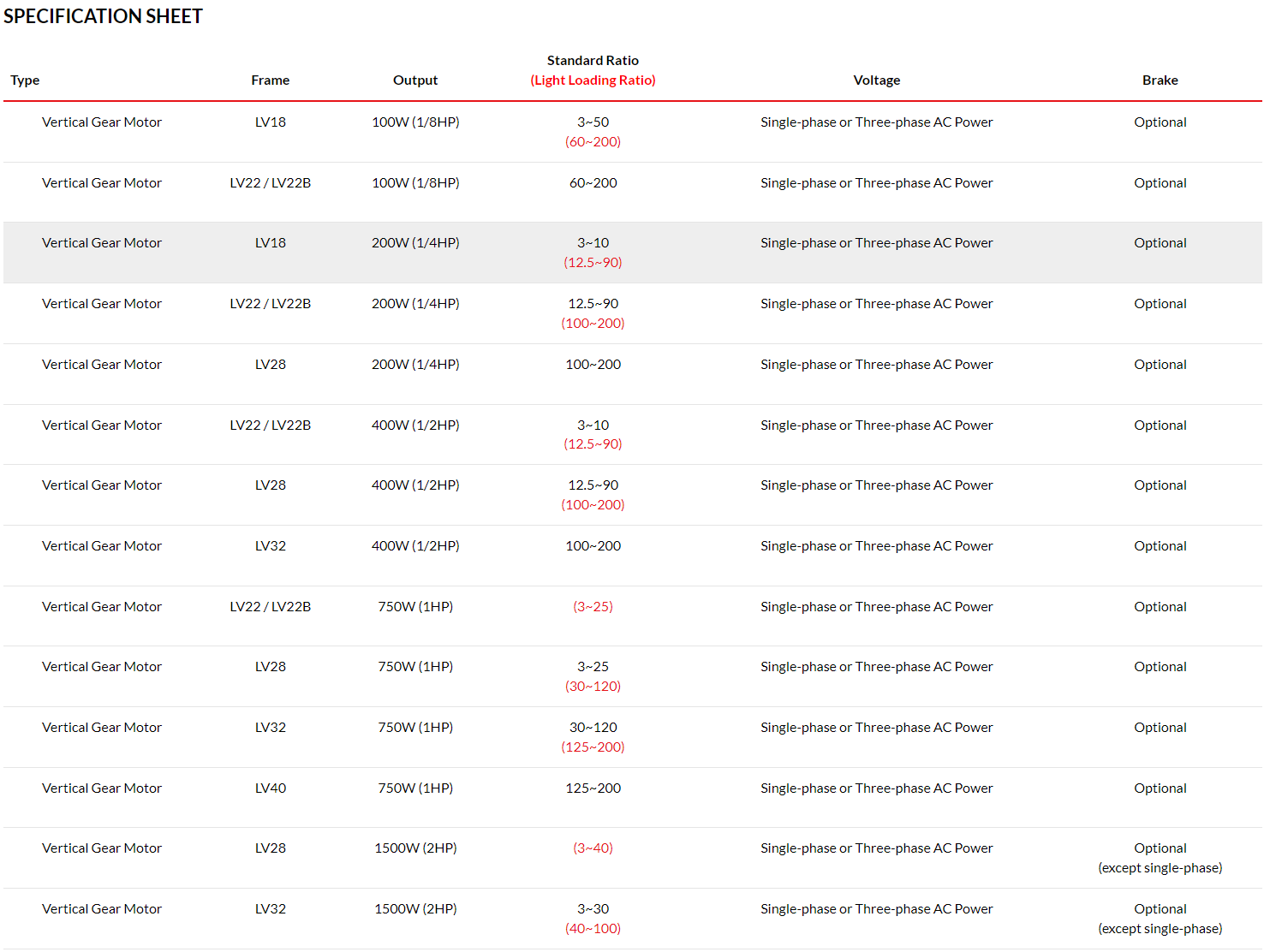This screenshot has height=952, width=1270.
Task: Click 100~200 ratio in the LV28 200W row
Action: coord(593,365)
